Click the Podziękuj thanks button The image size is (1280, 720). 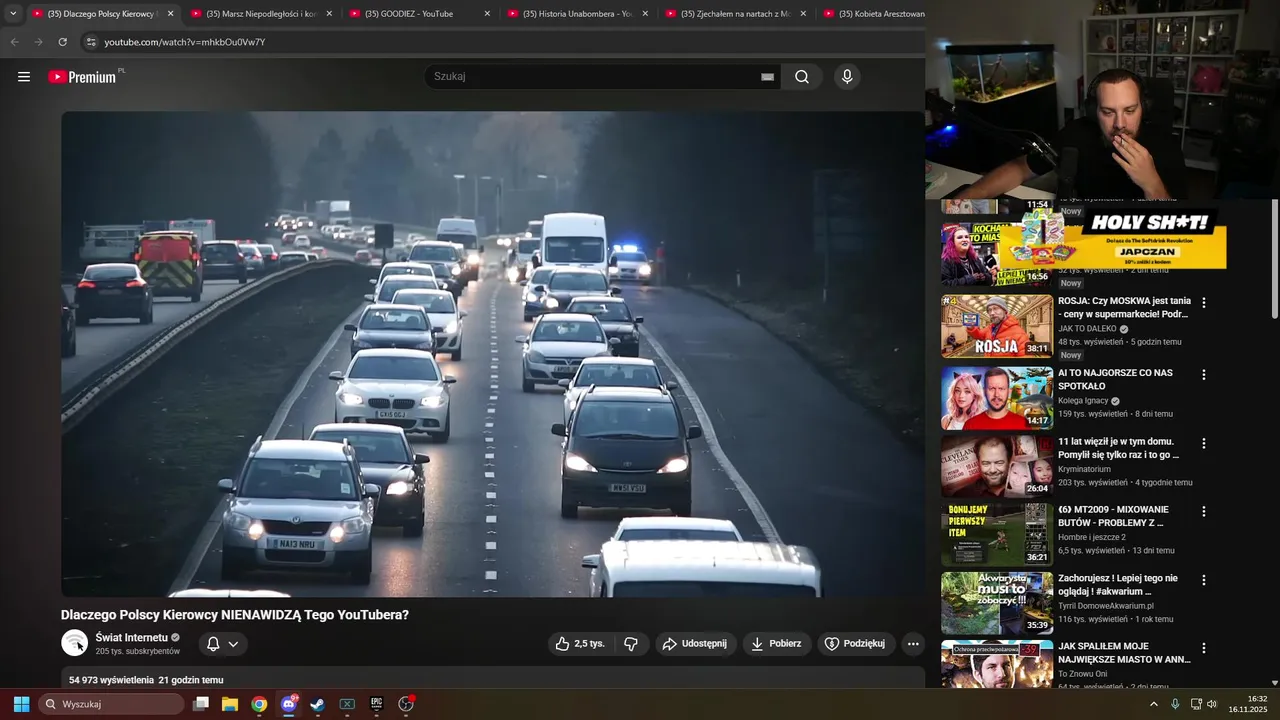point(854,644)
